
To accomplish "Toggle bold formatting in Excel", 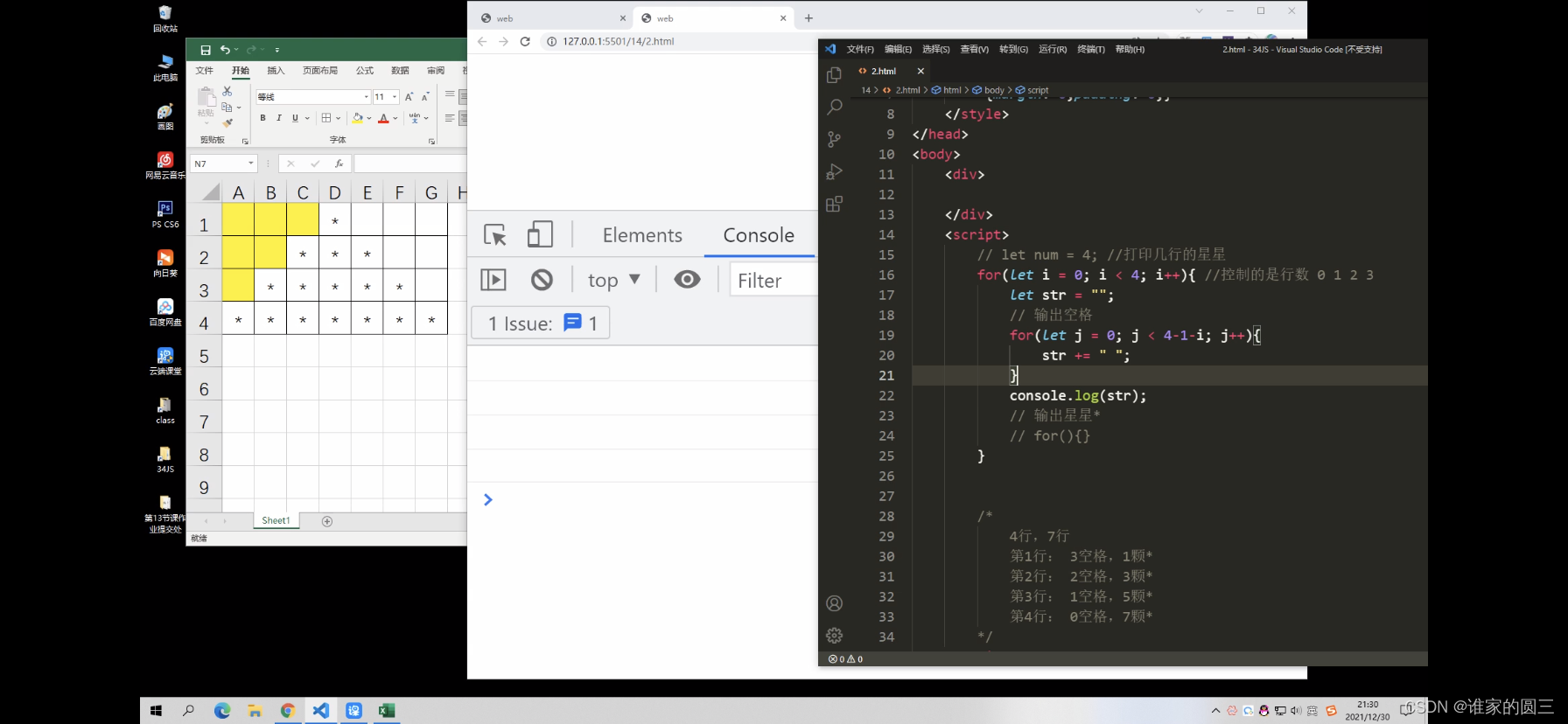I will pyautogui.click(x=262, y=118).
